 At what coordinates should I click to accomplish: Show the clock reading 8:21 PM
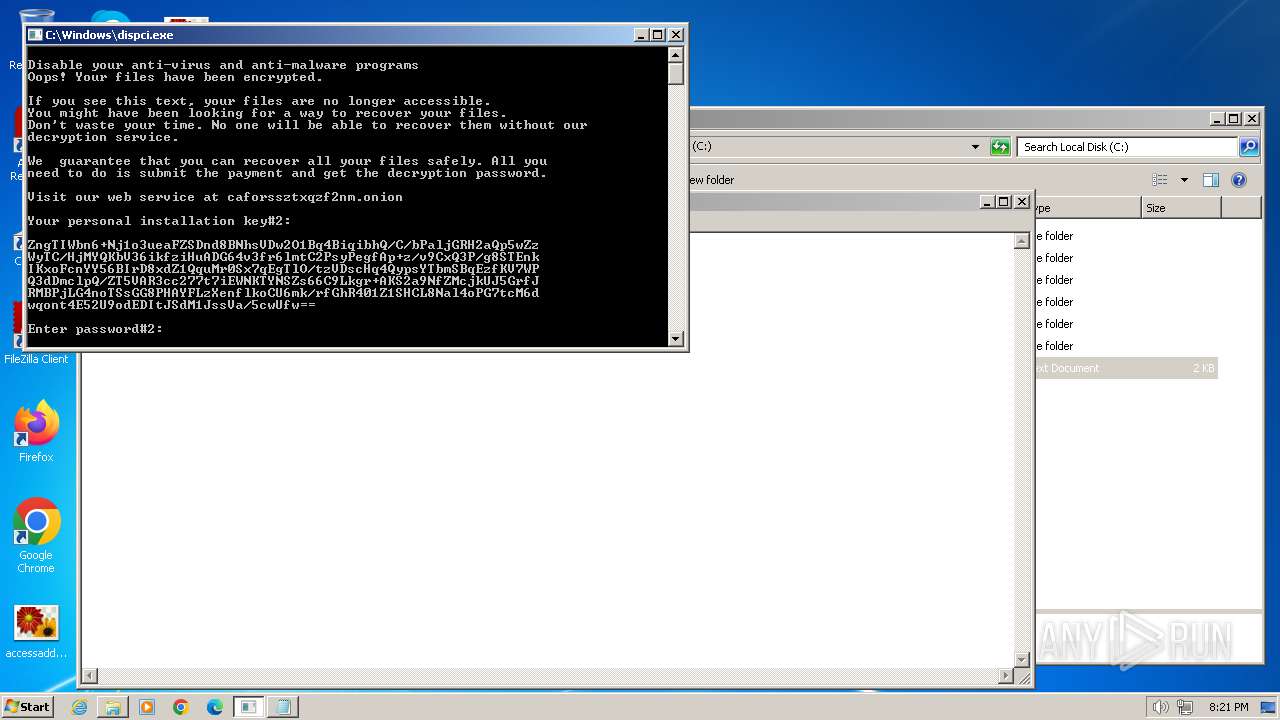(x=1229, y=707)
